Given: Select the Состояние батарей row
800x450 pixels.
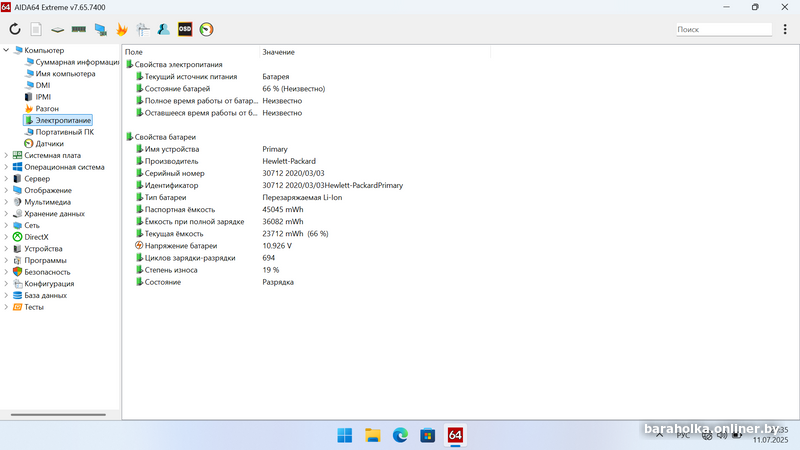Looking at the screenshot, I should 230,89.
